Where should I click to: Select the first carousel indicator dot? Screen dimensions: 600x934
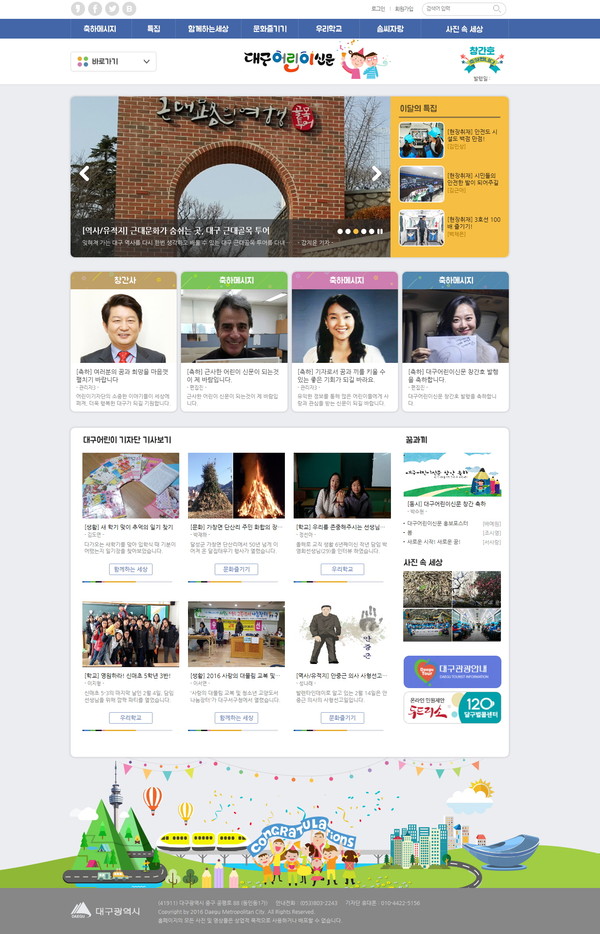340,231
